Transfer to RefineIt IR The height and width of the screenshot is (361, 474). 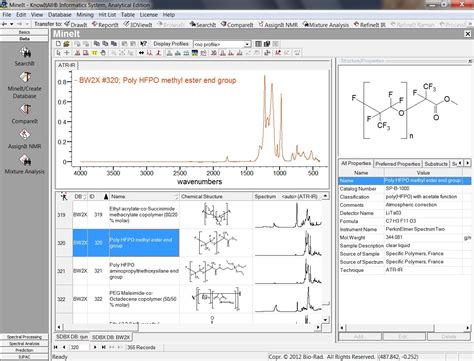coord(370,24)
